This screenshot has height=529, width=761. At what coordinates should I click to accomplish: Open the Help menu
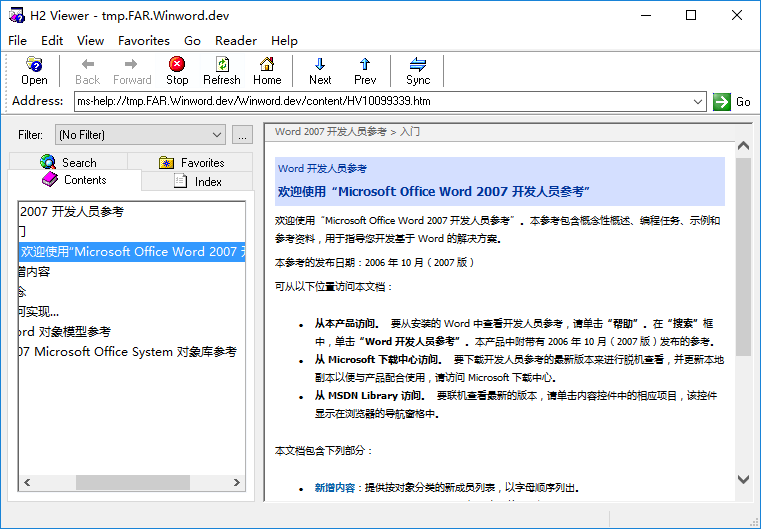[284, 41]
